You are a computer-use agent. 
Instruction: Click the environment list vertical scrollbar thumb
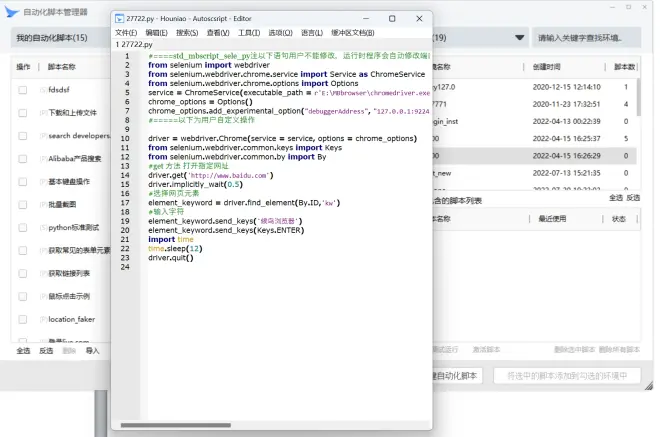tap(639, 98)
